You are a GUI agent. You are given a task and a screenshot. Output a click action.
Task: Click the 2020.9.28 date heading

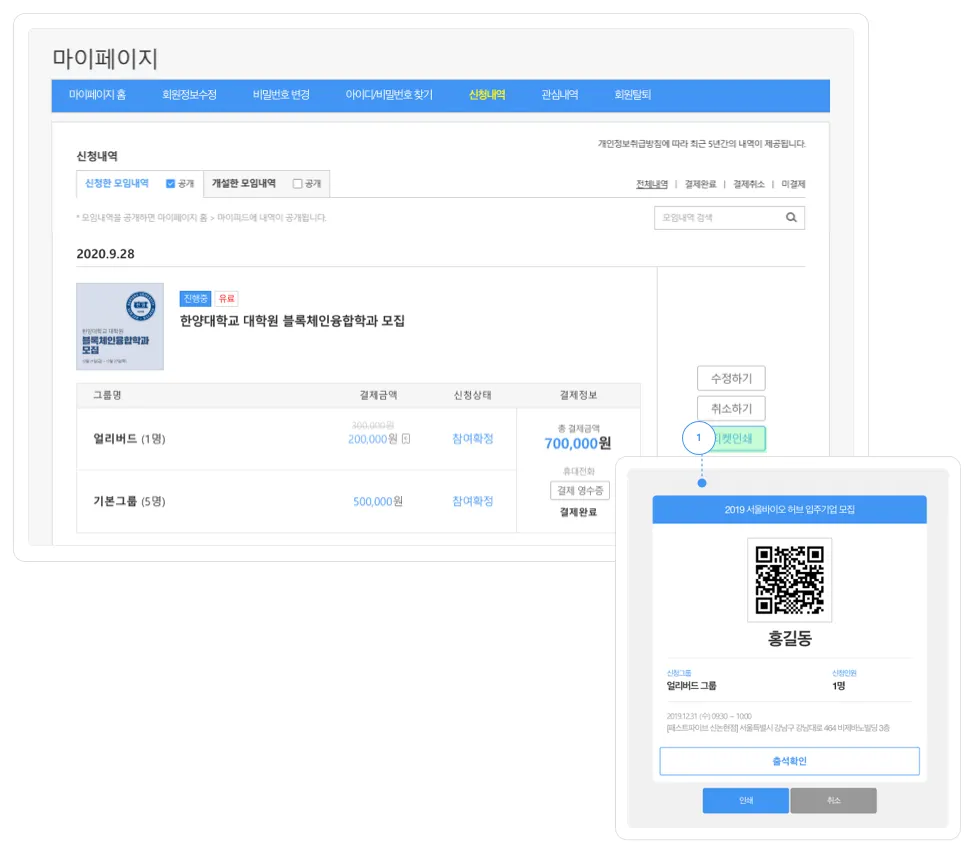click(x=105, y=254)
